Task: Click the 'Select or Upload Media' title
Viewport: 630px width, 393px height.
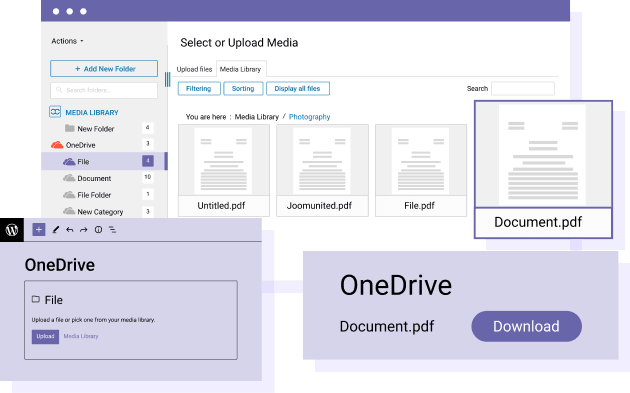Action: 239,43
